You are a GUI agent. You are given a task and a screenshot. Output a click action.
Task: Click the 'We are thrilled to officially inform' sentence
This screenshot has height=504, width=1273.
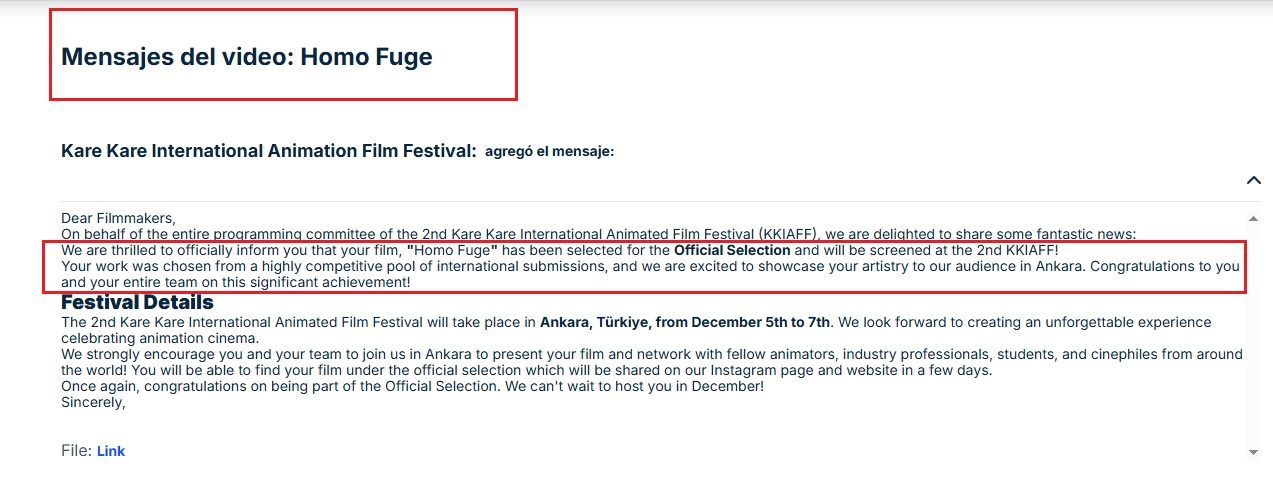click(x=230, y=250)
